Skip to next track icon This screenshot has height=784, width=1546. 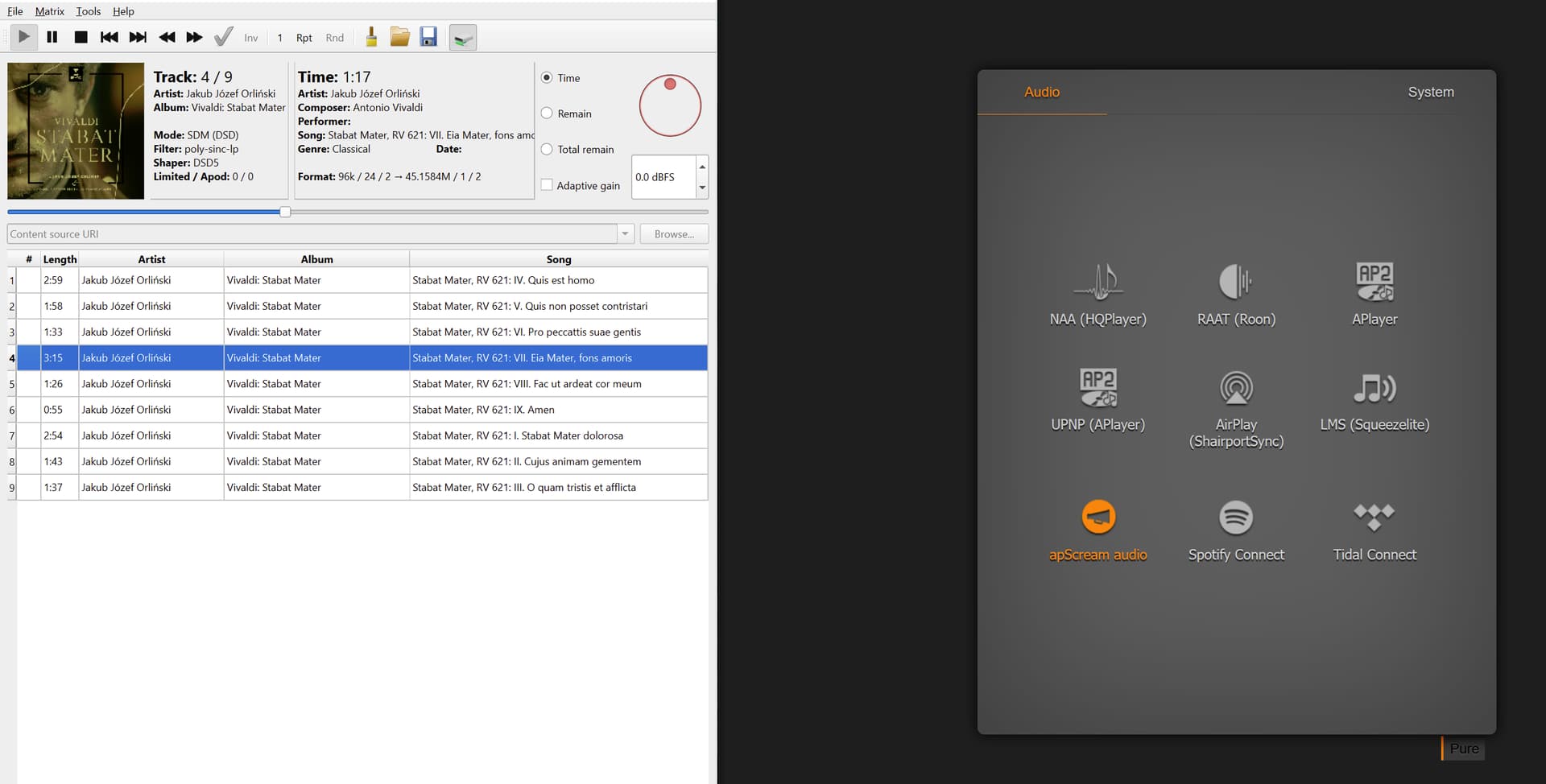[x=138, y=37]
